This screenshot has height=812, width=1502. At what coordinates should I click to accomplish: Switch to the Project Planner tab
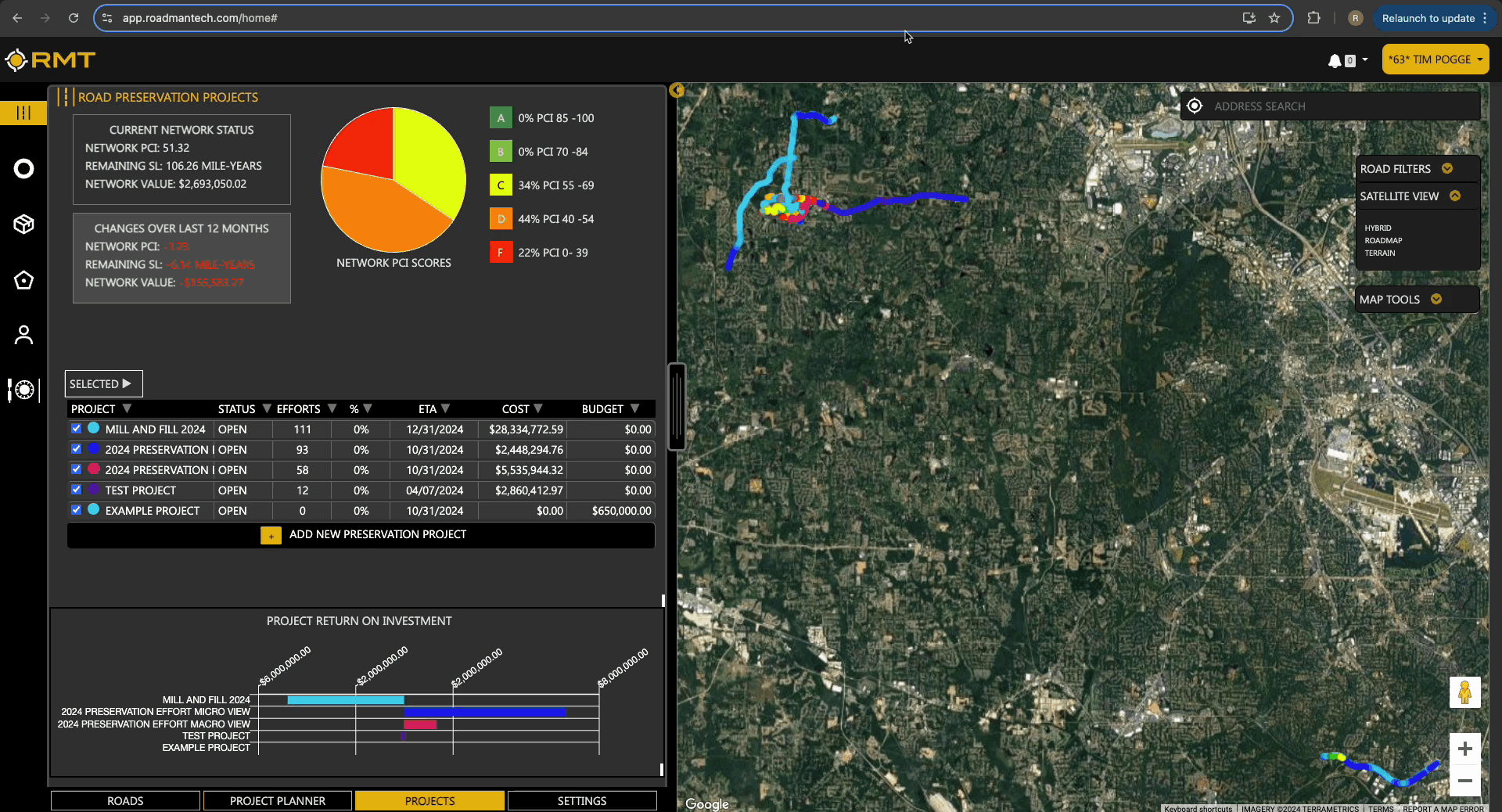277,800
